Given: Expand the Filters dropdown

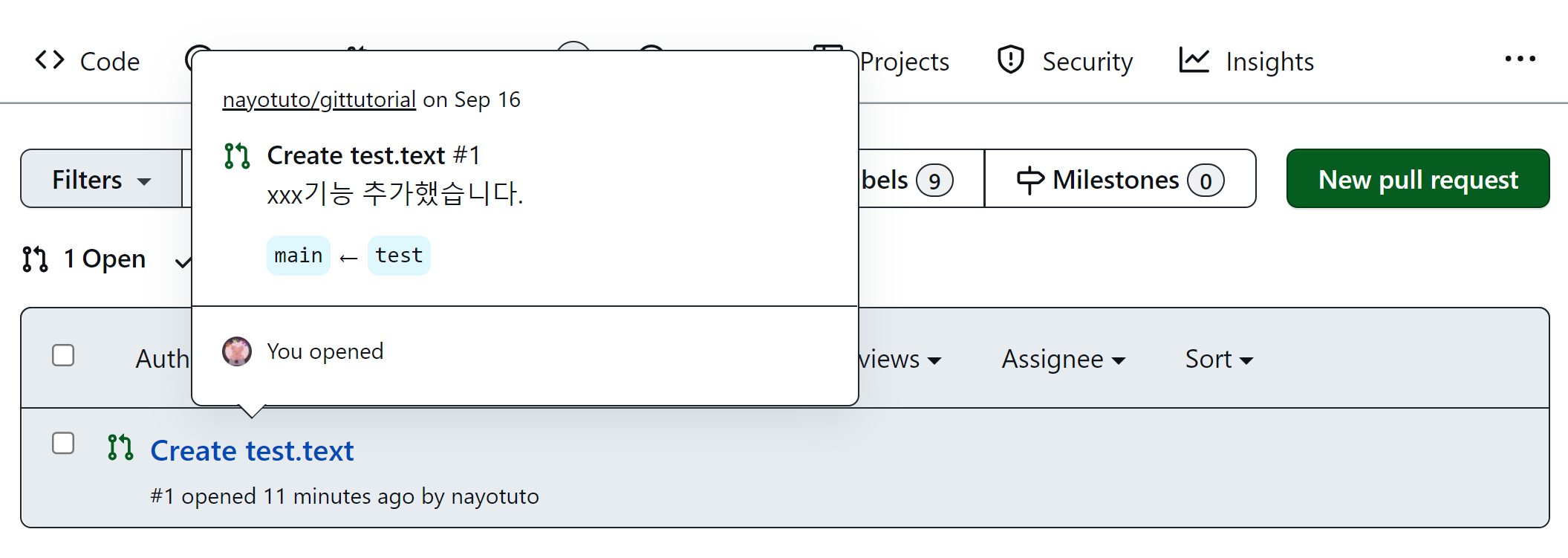Looking at the screenshot, I should click(x=102, y=179).
